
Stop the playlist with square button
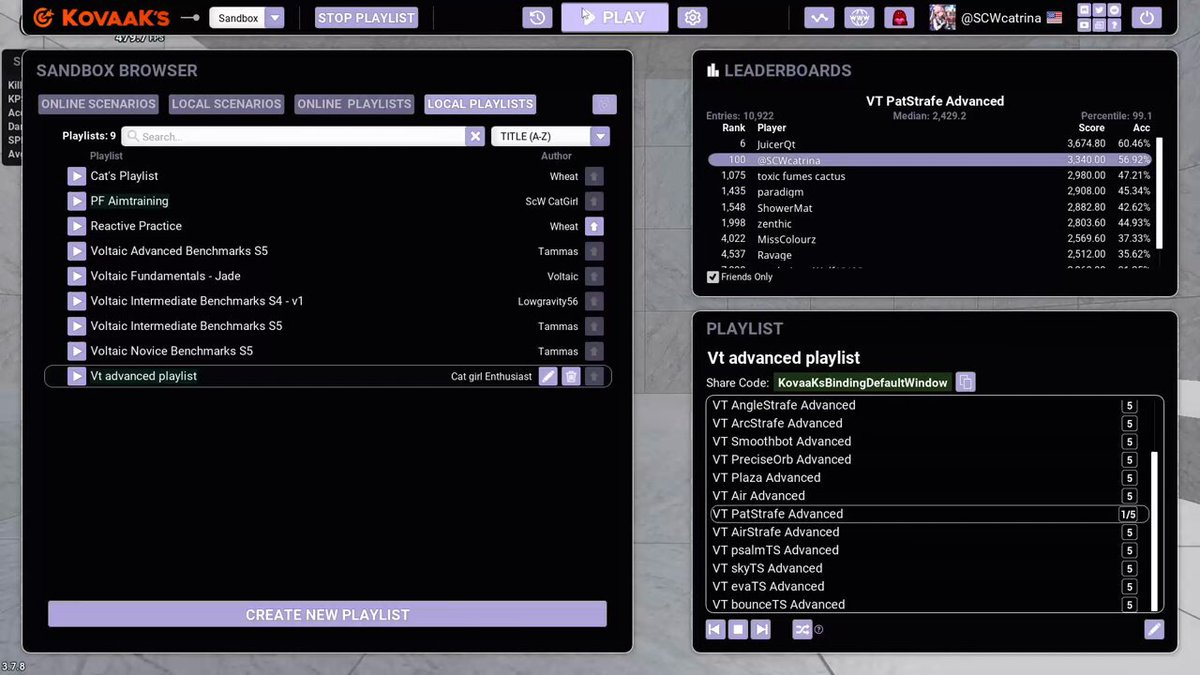point(738,629)
